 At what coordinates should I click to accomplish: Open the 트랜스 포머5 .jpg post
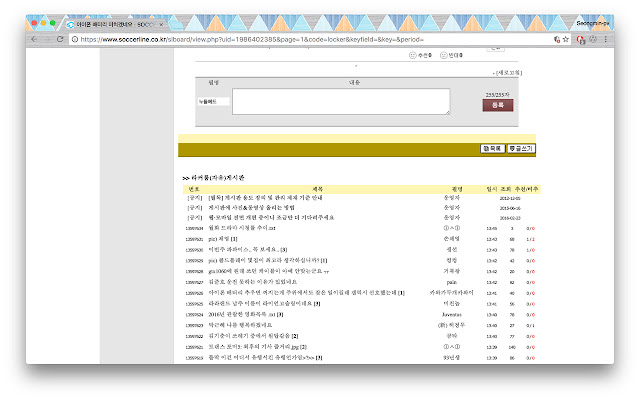click(258, 347)
